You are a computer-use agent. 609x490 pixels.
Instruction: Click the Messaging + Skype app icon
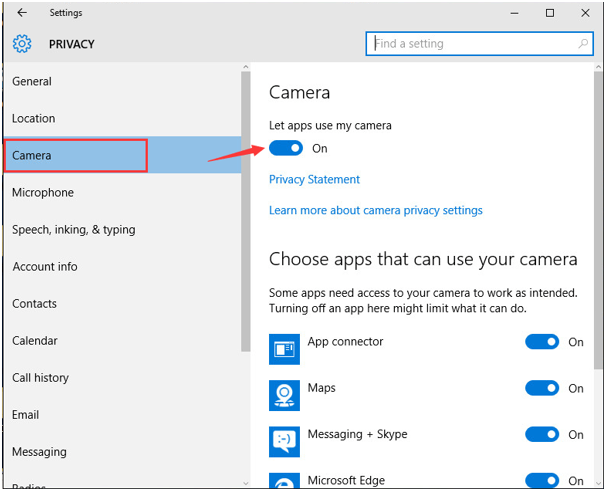(284, 441)
